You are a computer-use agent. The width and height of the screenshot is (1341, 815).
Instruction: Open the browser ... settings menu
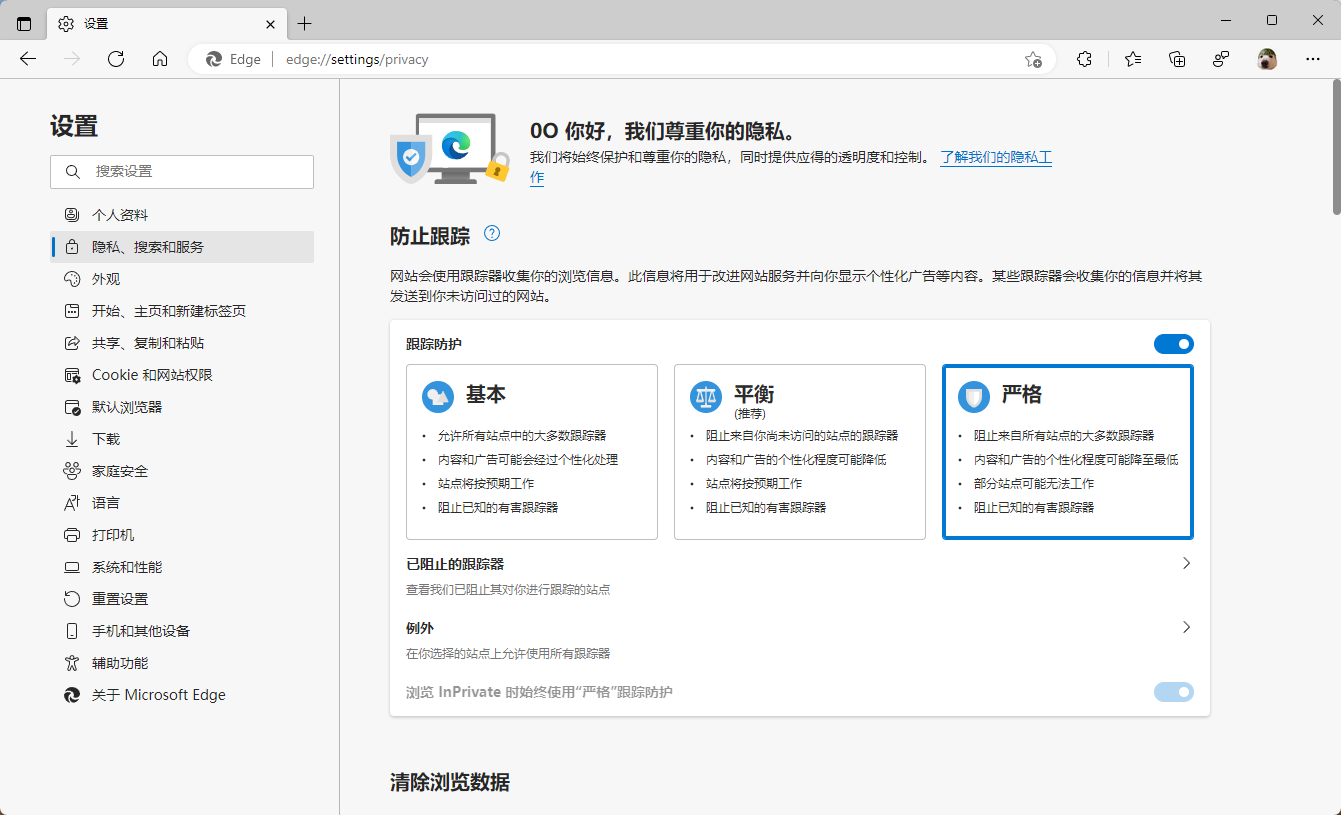coord(1313,59)
